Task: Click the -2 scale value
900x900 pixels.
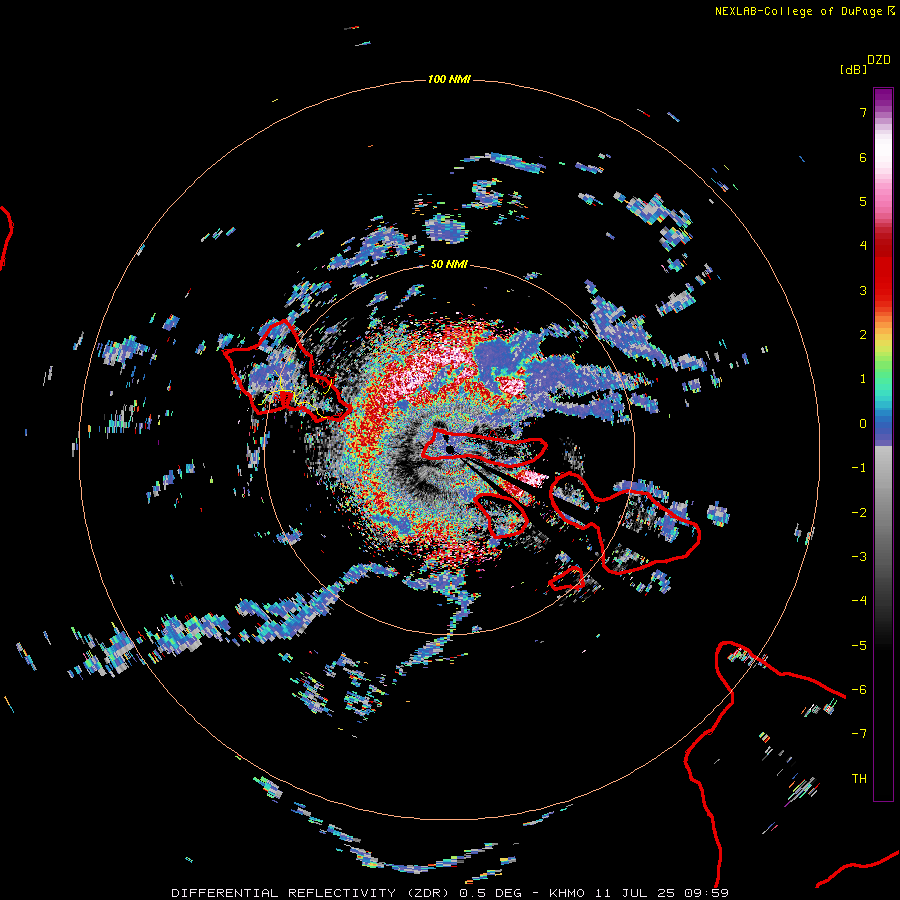Action: click(859, 513)
